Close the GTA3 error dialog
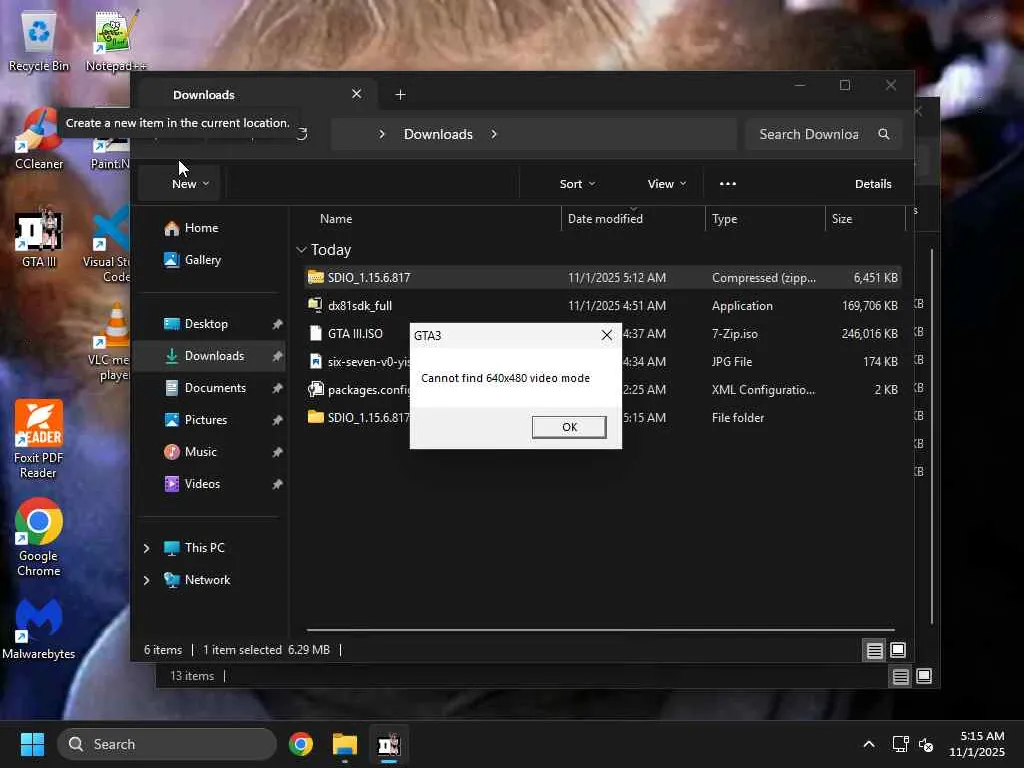 click(607, 335)
